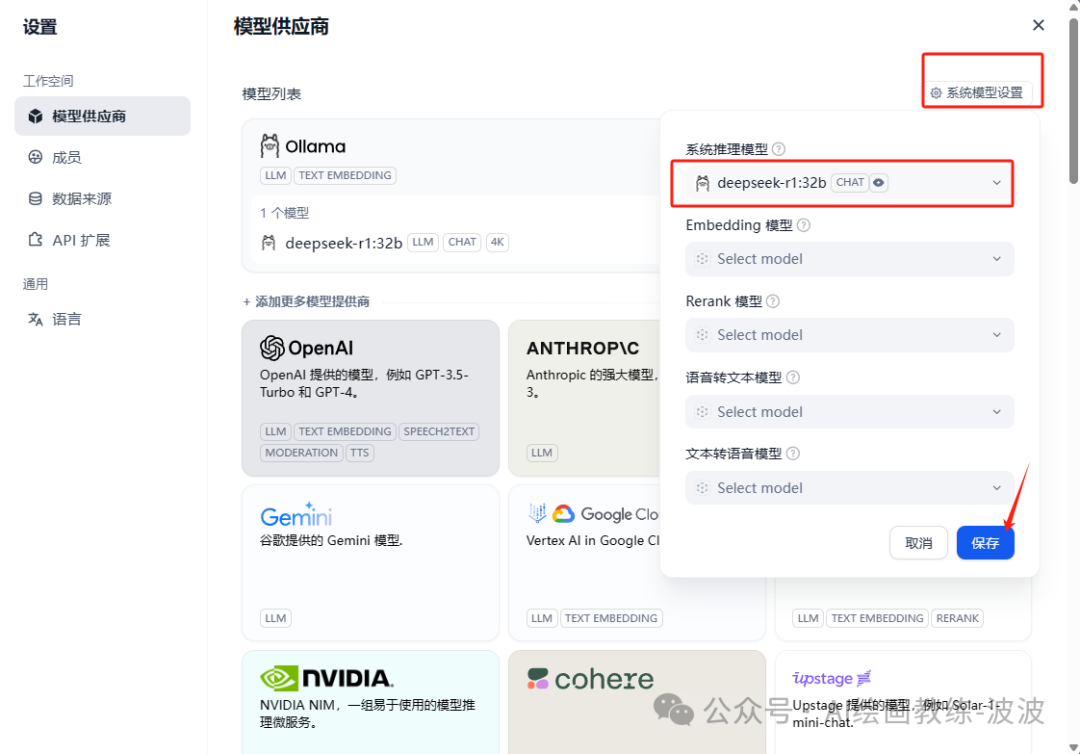Image resolution: width=1080 pixels, height=754 pixels.
Task: Open the 文本转语音模型 Select model dropdown
Action: coord(849,488)
